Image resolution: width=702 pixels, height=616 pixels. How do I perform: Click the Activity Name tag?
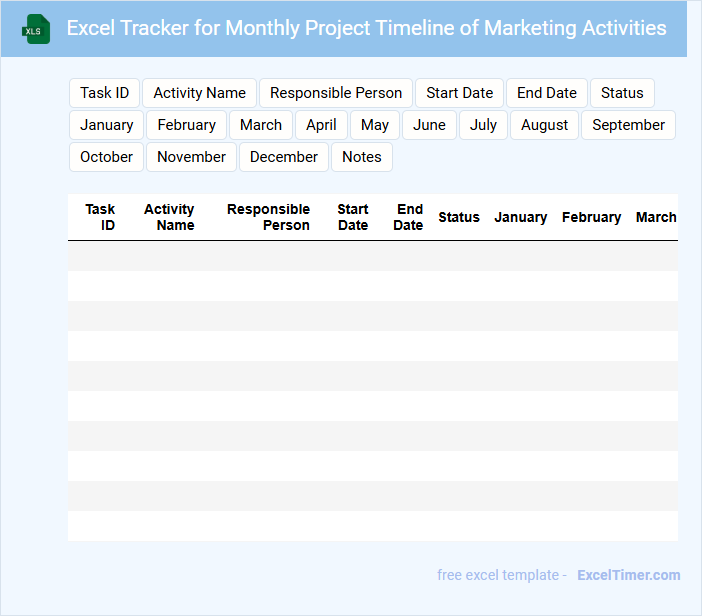click(x=199, y=93)
